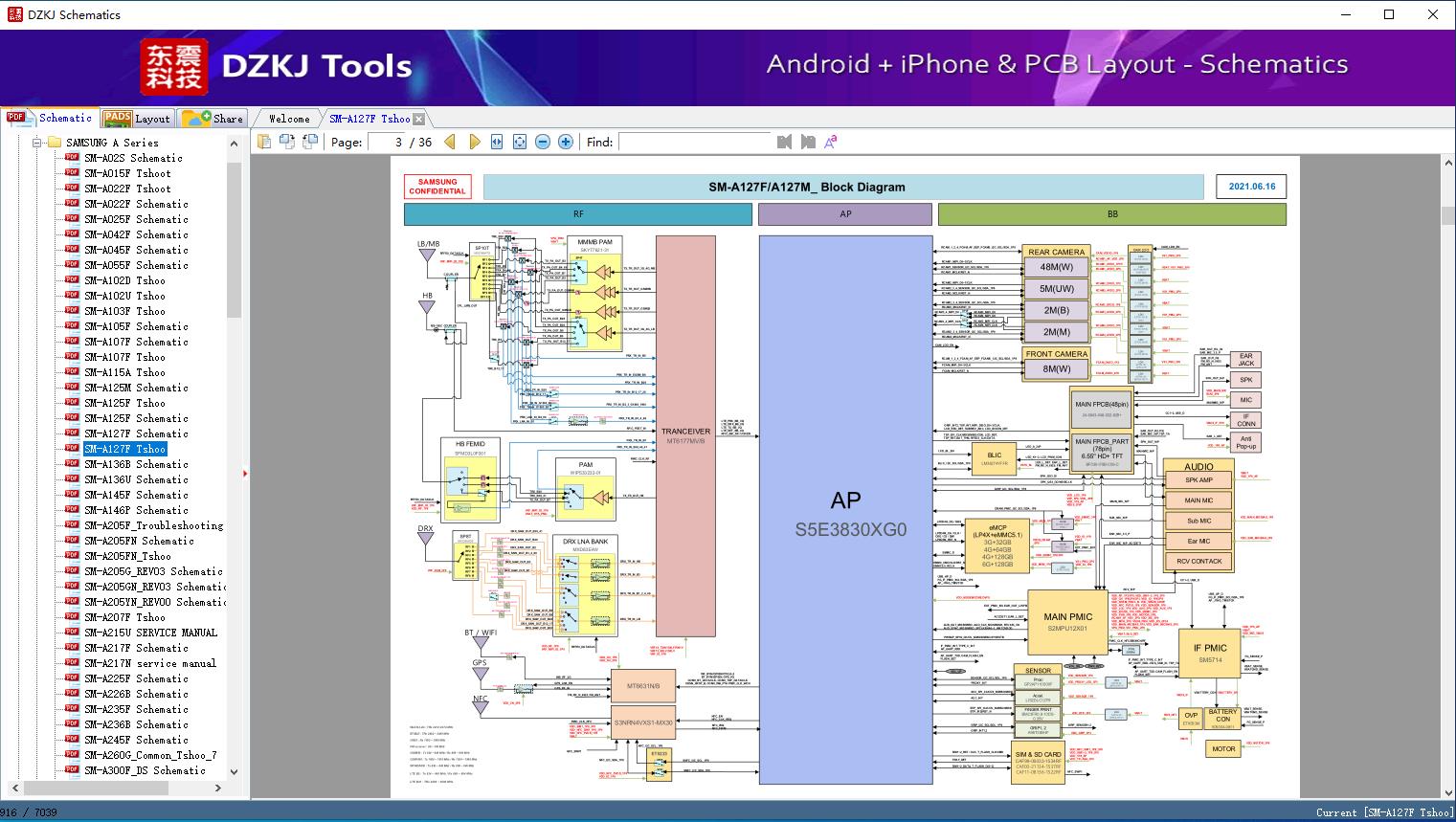Go to the next page arrow
Image resolution: width=1456 pixels, height=822 pixels.
tap(474, 142)
